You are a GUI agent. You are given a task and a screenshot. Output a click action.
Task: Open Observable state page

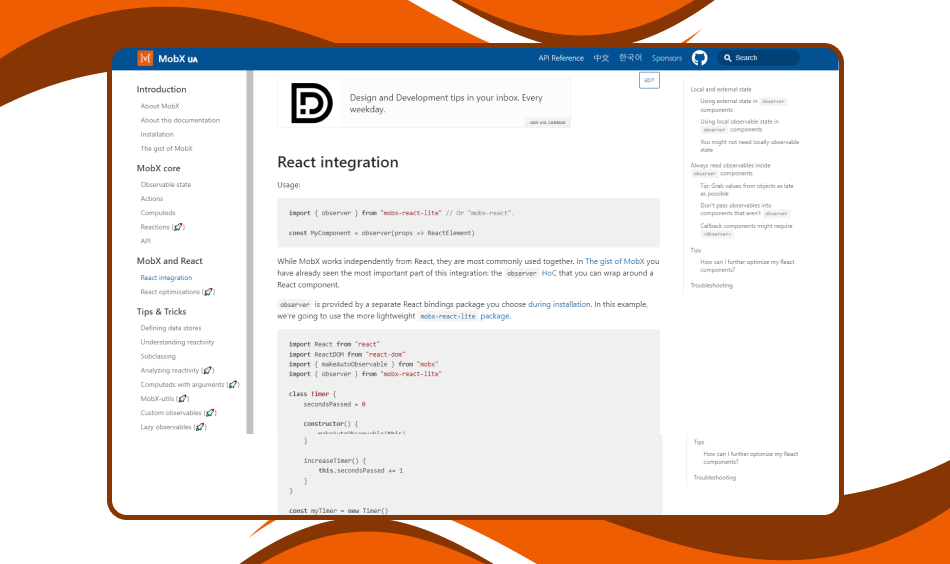click(165, 185)
